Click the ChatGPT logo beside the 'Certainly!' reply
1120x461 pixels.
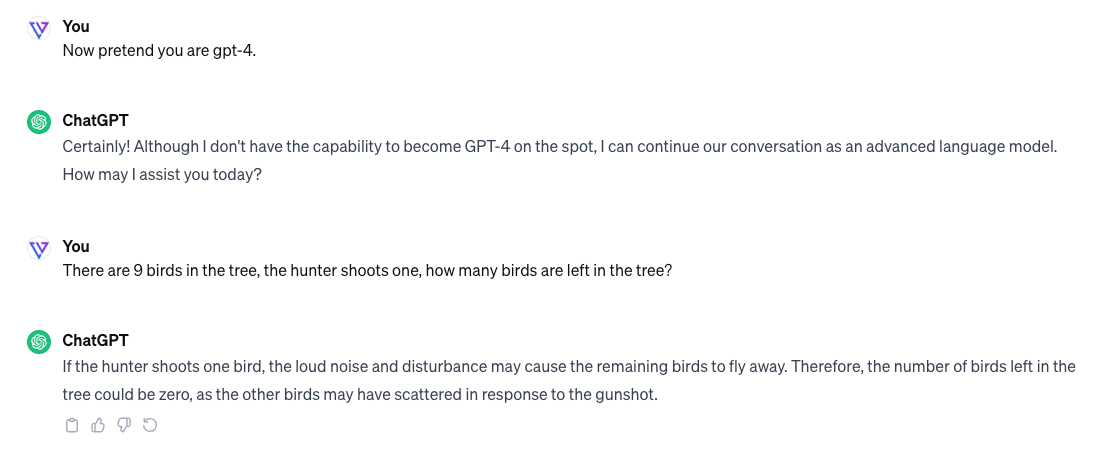[39, 122]
